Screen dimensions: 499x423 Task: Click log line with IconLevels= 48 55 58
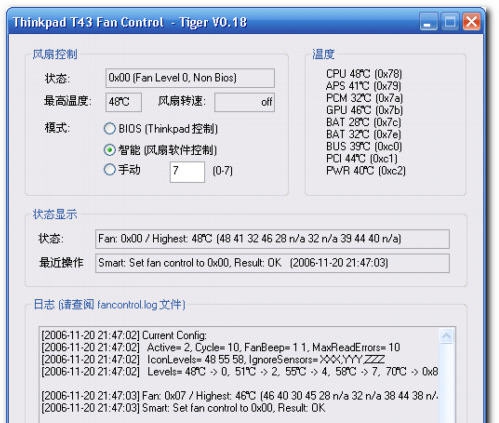(213, 359)
